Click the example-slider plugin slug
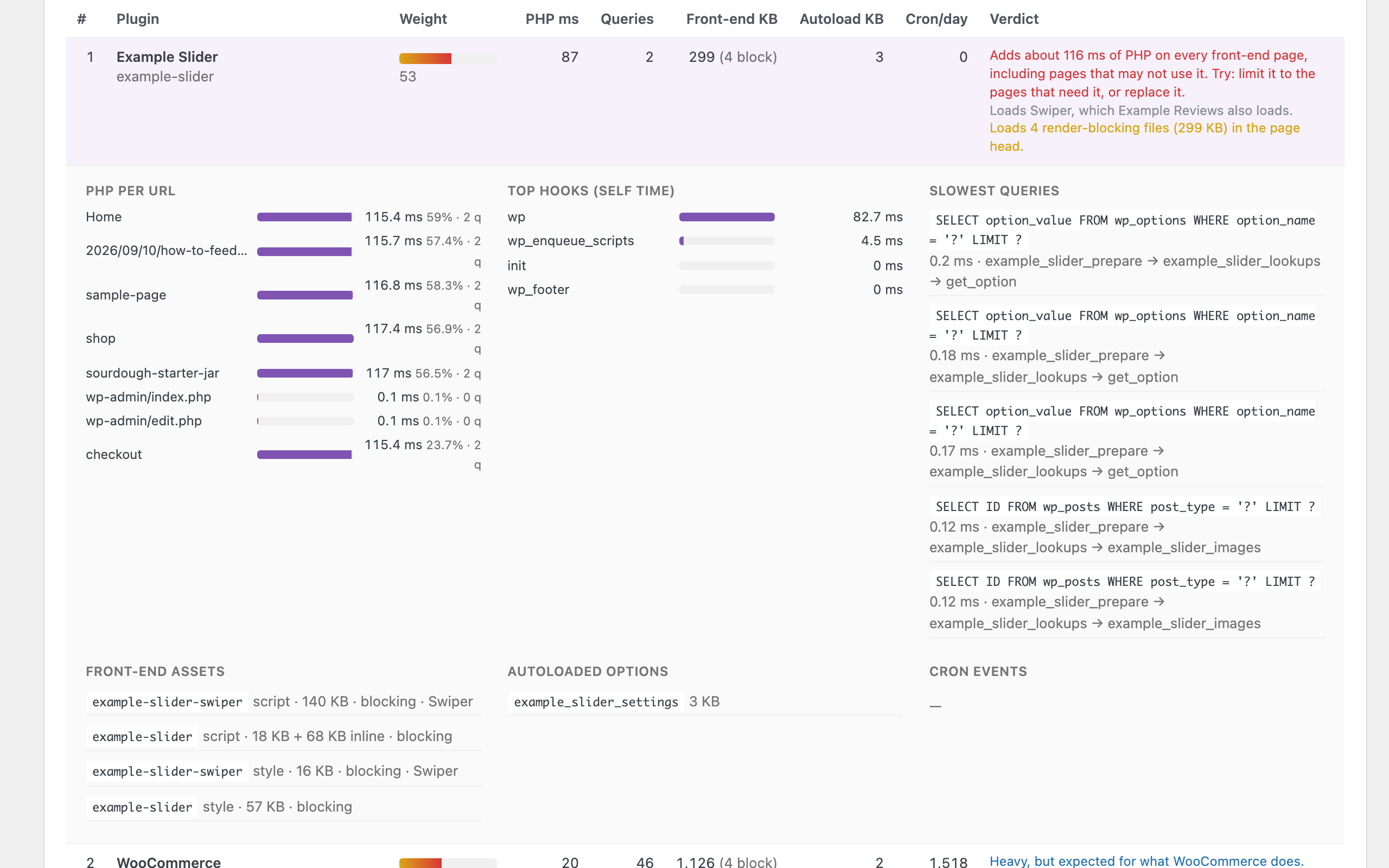The height and width of the screenshot is (868, 1389). 165,76
